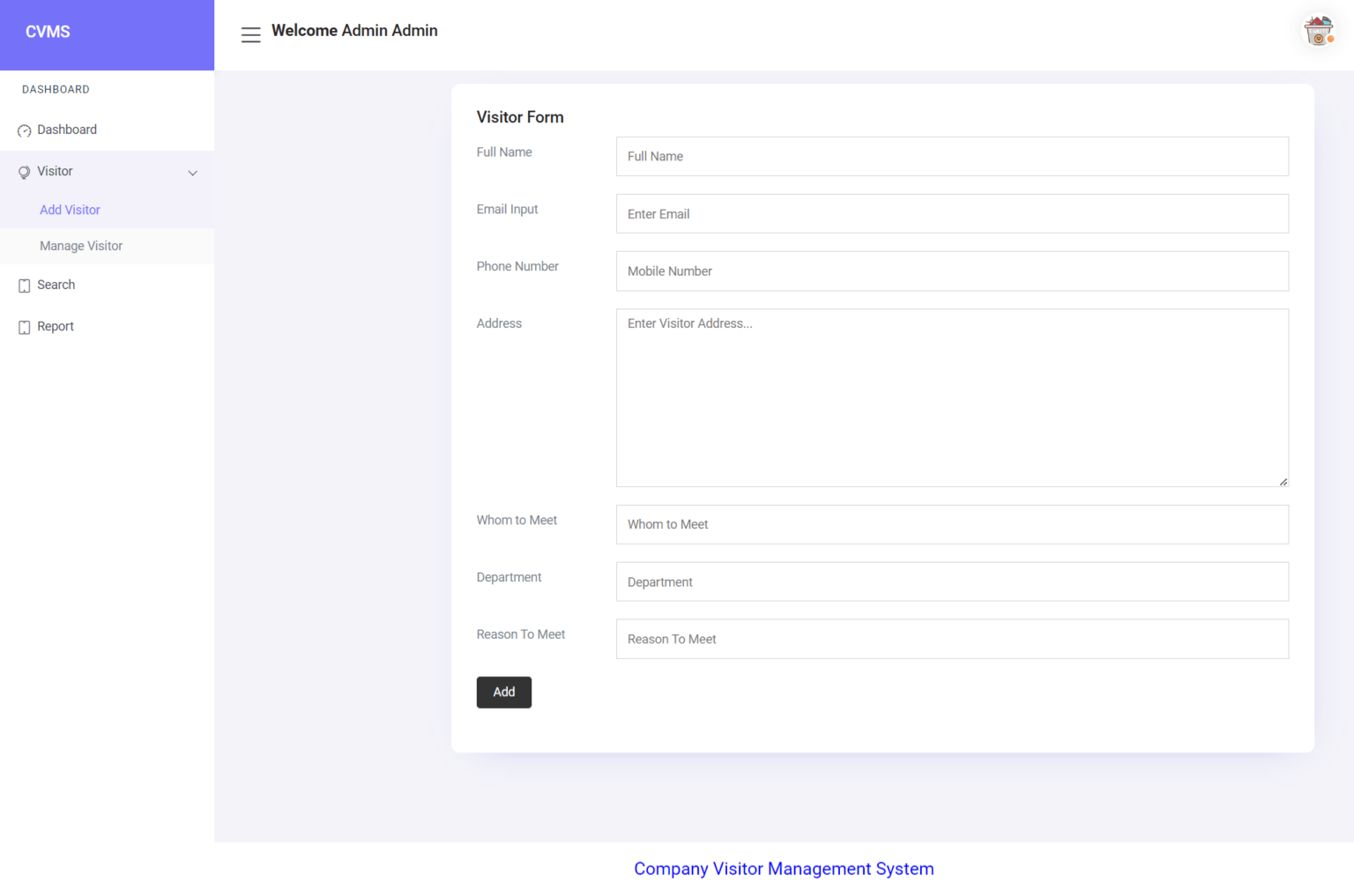Select the Reason To Meet field

(952, 639)
